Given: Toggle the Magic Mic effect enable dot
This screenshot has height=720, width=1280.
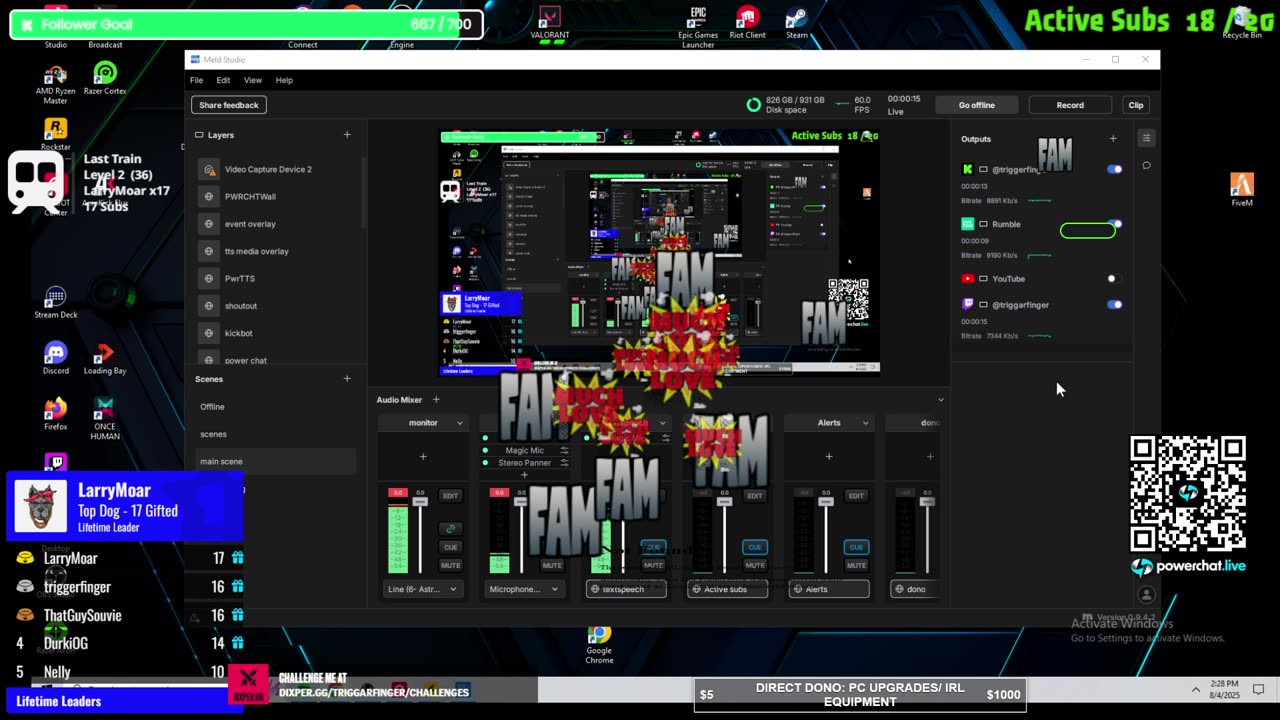Looking at the screenshot, I should point(485,451).
